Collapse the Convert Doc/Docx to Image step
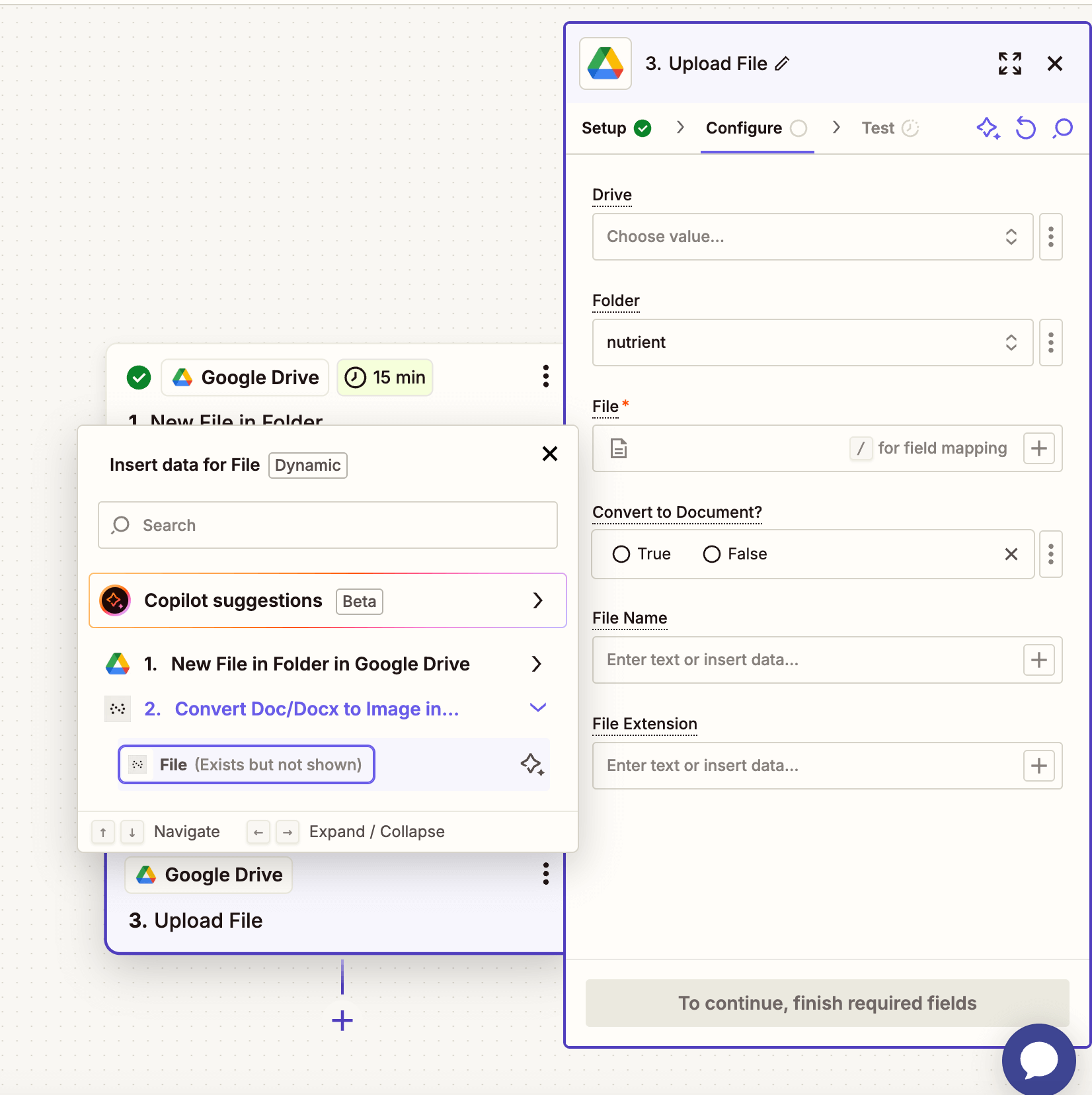1092x1095 pixels. click(537, 708)
